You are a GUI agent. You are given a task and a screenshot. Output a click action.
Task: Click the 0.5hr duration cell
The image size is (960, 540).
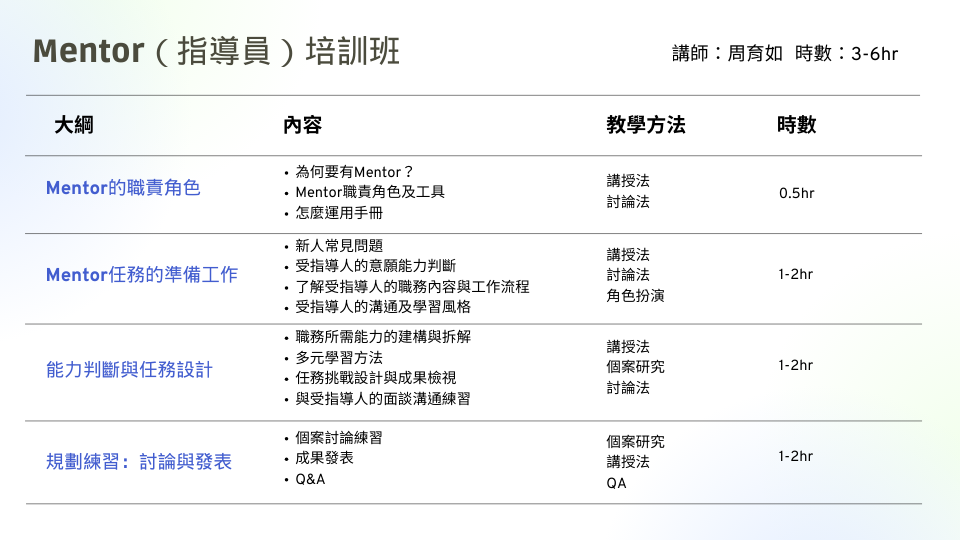pyautogui.click(x=797, y=193)
